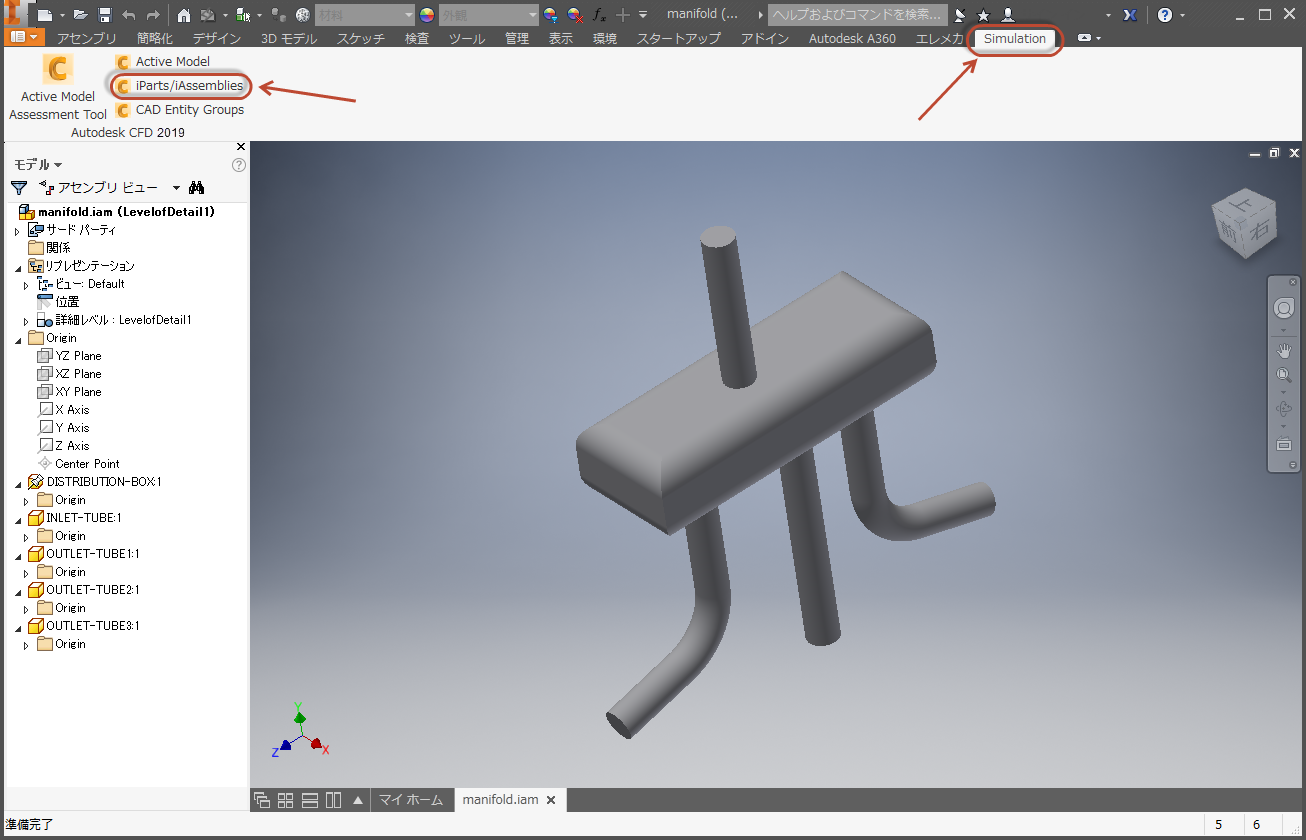Image resolution: width=1306 pixels, height=840 pixels.
Task: Switch to the 3D モデル ribbon tab
Action: click(x=289, y=39)
